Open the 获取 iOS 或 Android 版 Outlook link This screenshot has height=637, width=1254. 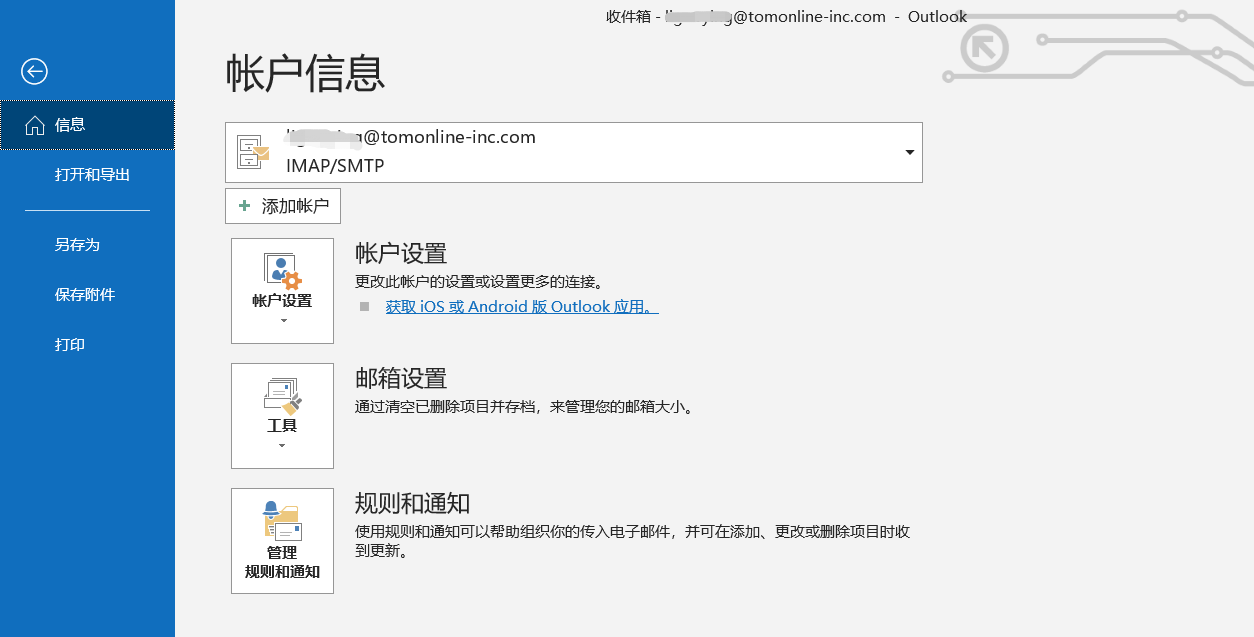click(x=521, y=307)
